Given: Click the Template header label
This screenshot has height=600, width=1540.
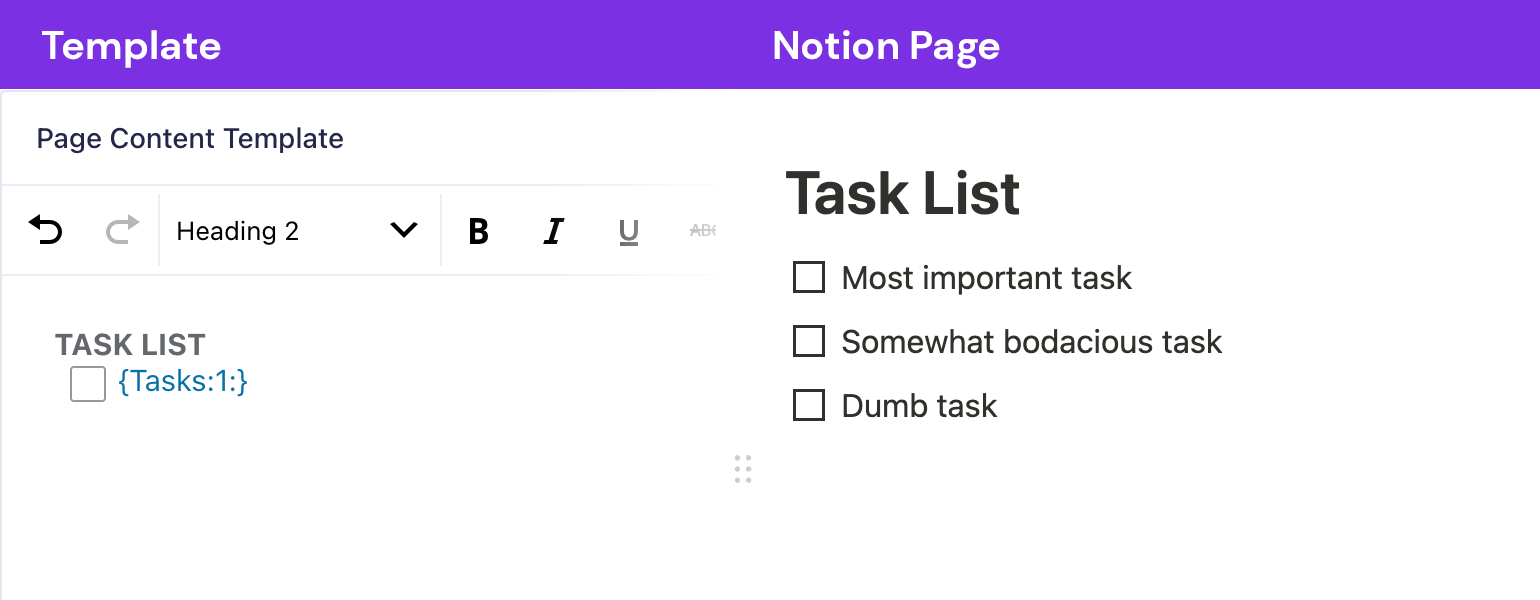Looking at the screenshot, I should (x=131, y=46).
